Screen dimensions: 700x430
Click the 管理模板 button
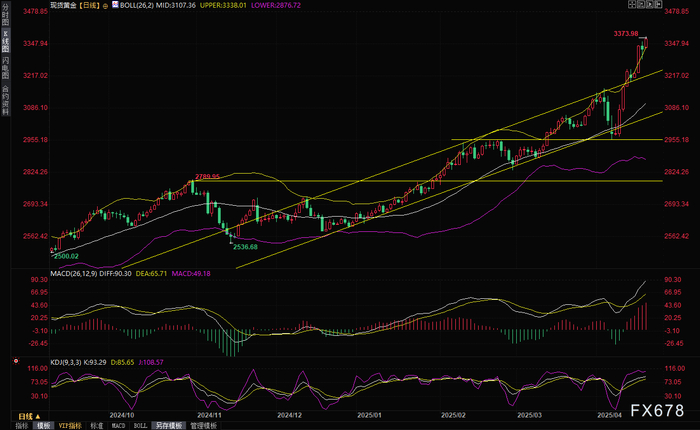[204, 426]
